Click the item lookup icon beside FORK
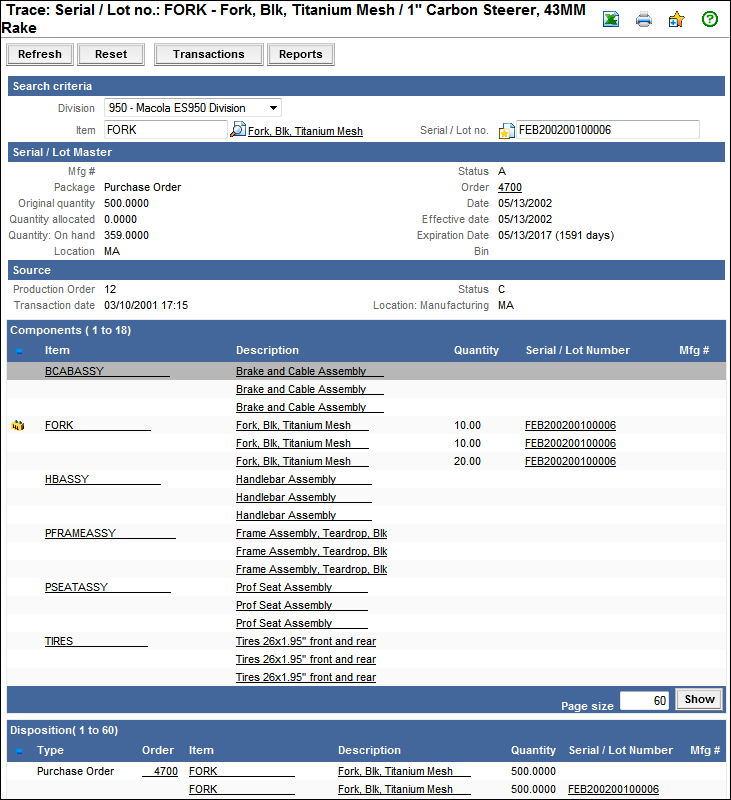This screenshot has height=800, width=731. [238, 130]
